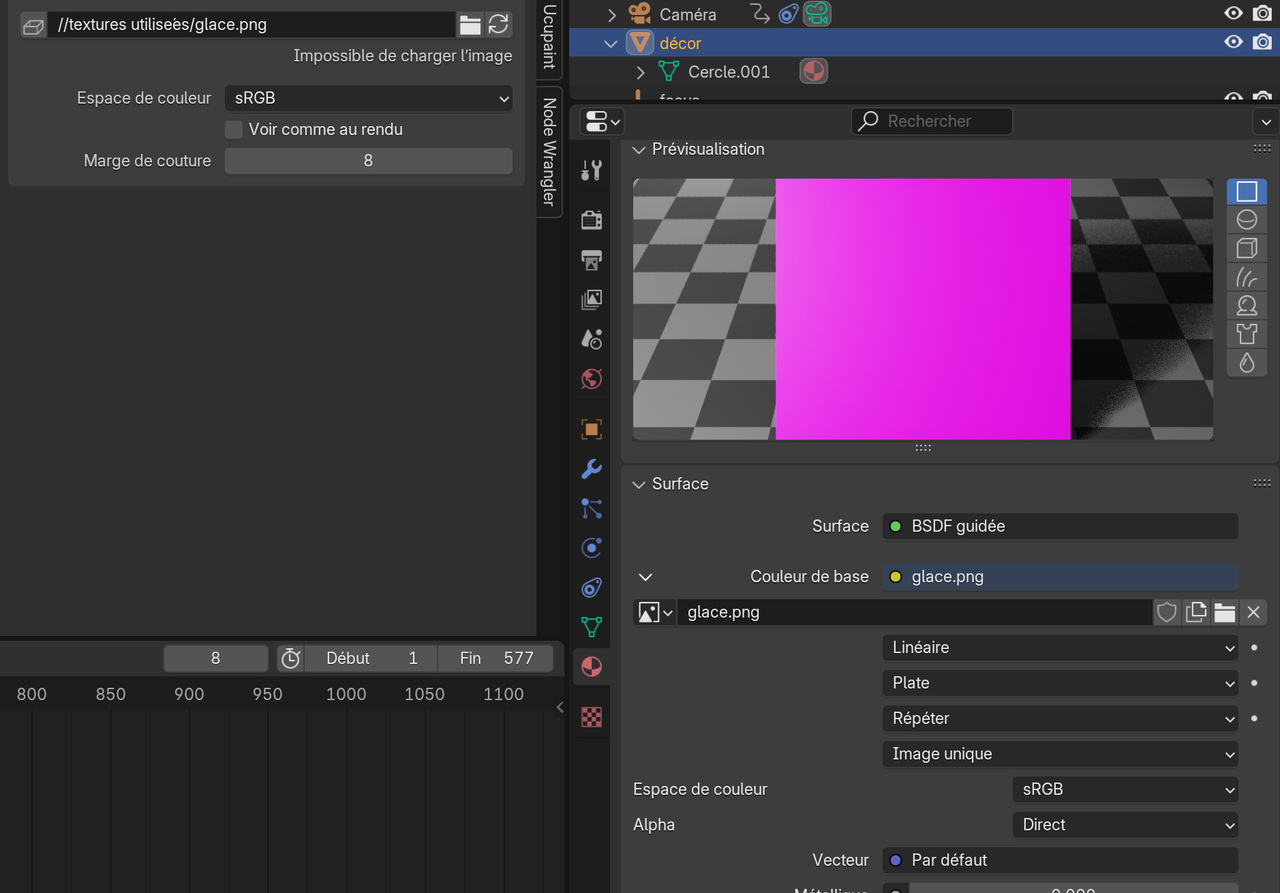Disable décor collection in renders
The width and height of the screenshot is (1280, 893).
[x=1263, y=42]
